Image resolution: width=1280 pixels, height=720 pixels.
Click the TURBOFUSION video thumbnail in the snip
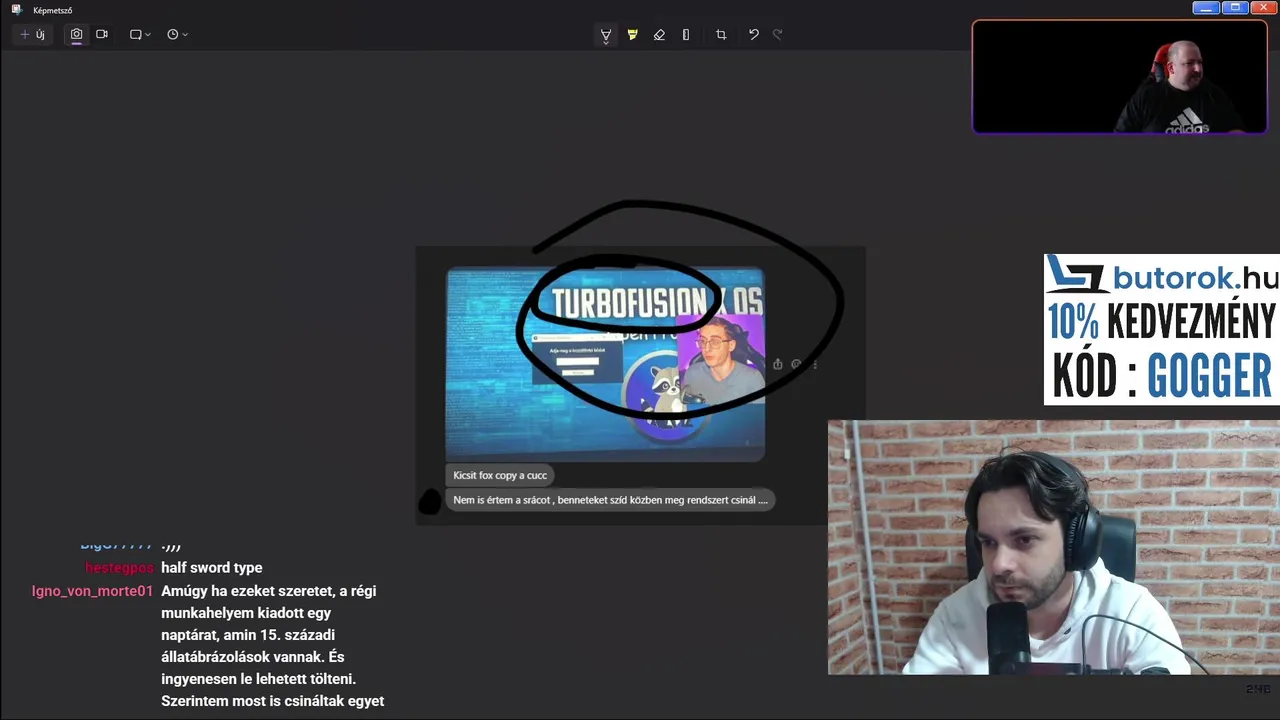point(605,364)
